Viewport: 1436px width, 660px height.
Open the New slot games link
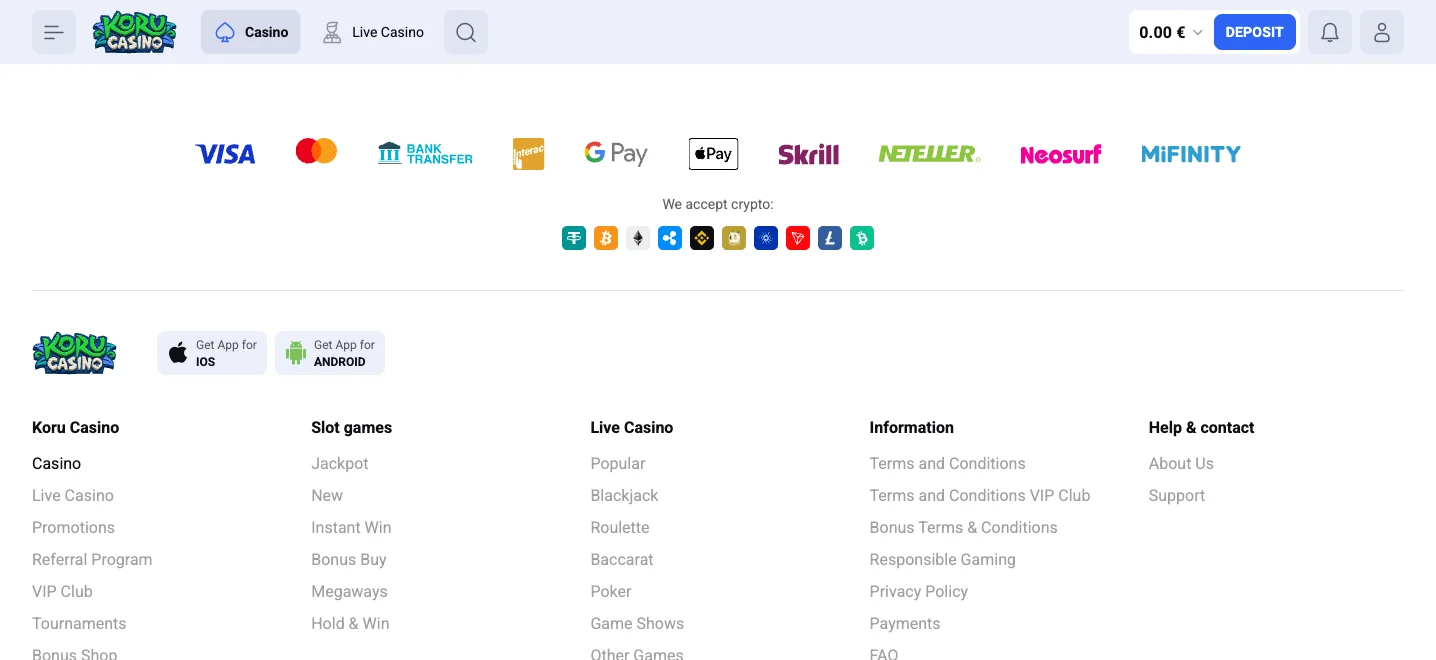(x=327, y=495)
